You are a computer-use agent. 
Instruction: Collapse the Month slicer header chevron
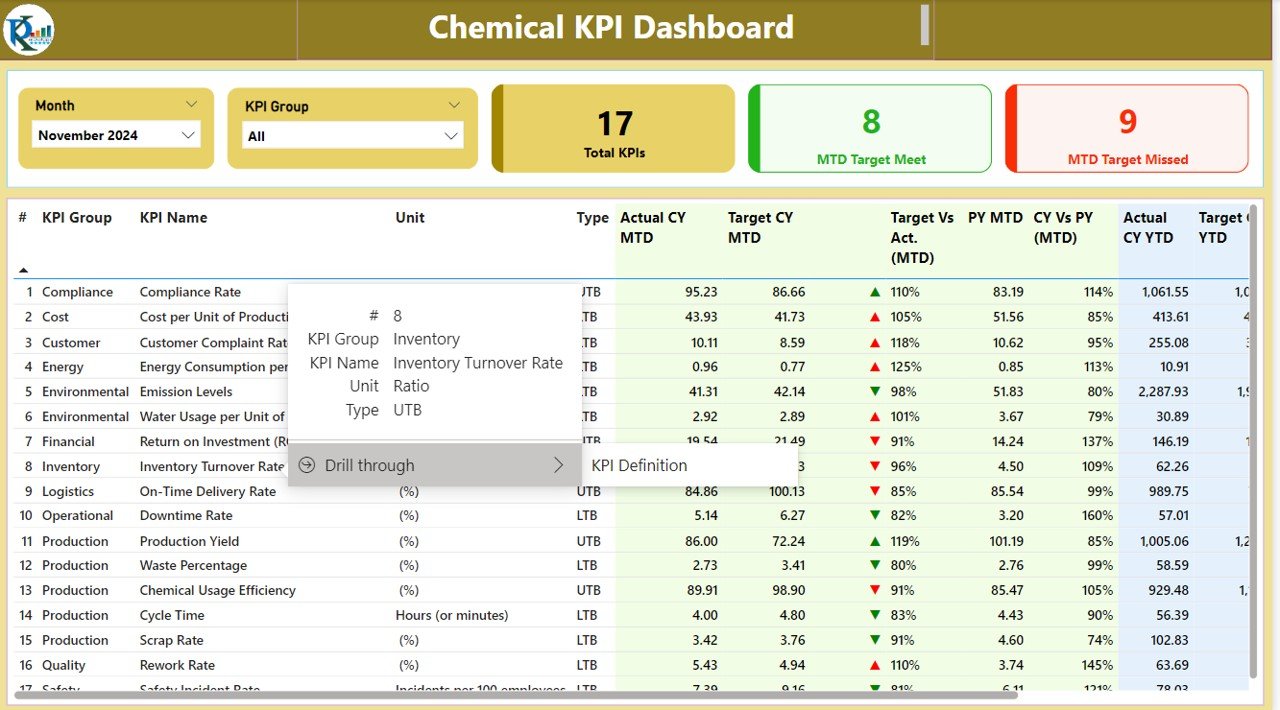coord(192,104)
